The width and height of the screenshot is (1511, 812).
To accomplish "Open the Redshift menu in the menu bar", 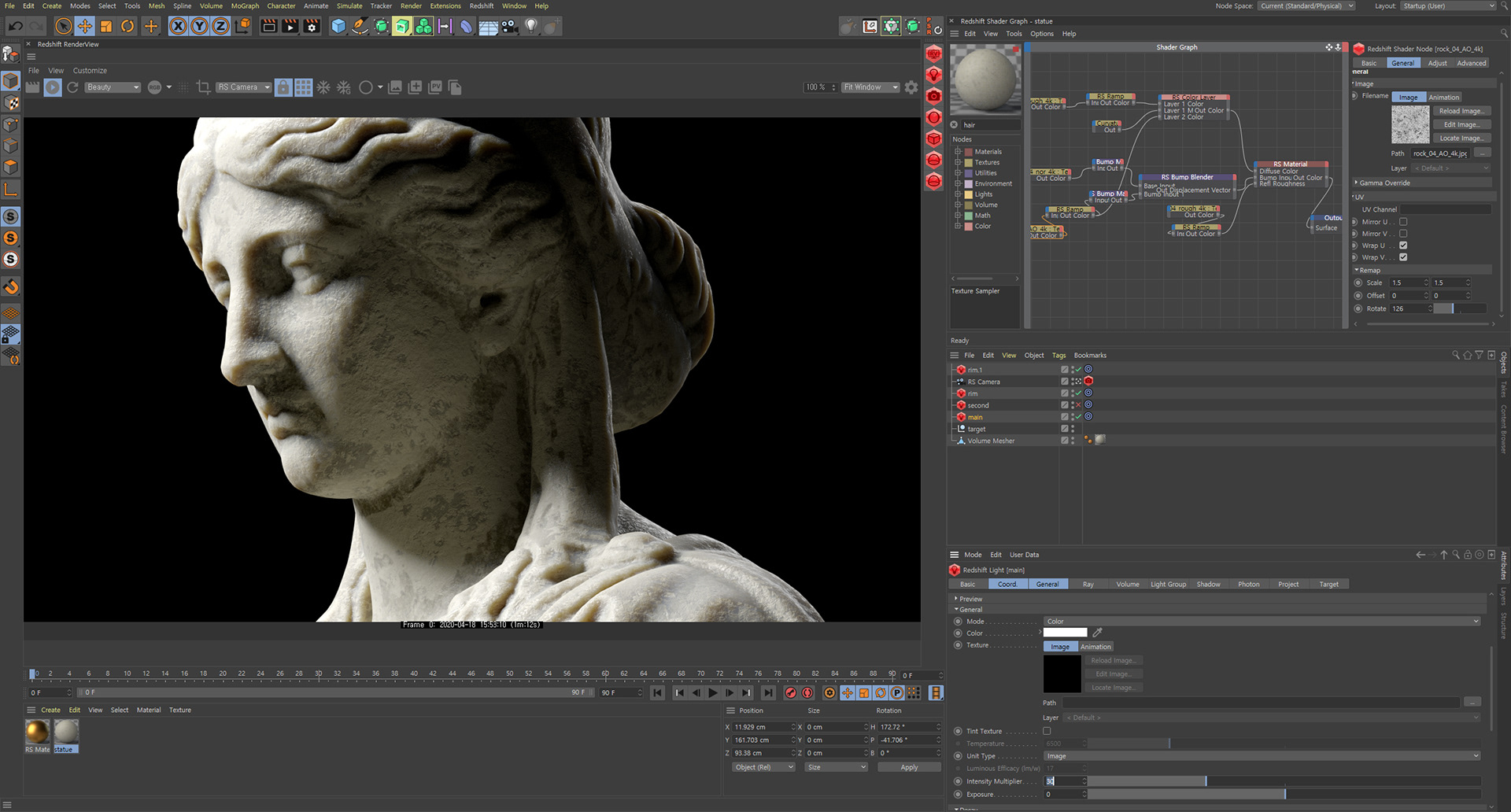I will [482, 6].
